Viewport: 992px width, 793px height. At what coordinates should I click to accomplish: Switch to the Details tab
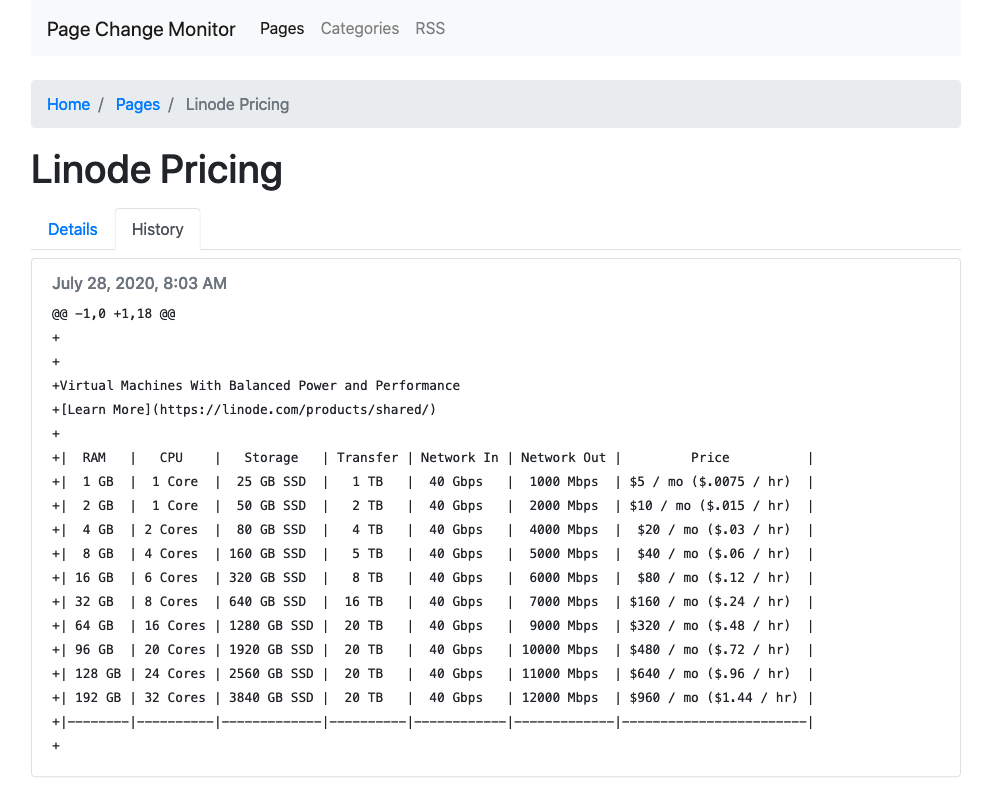tap(73, 229)
